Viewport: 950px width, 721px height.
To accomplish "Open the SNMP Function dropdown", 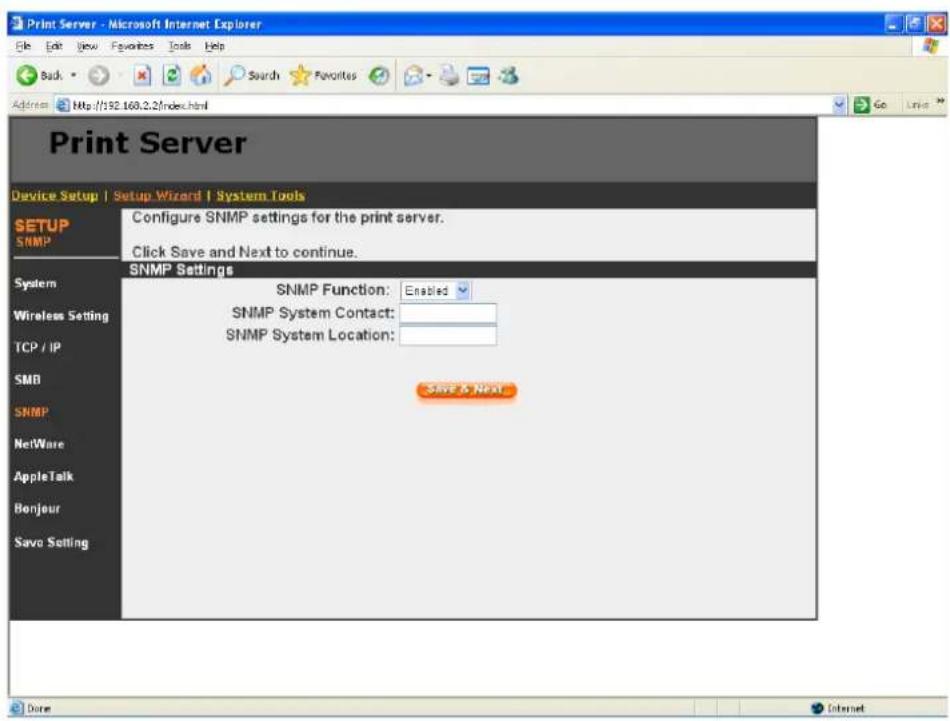I will pyautogui.click(x=435, y=291).
